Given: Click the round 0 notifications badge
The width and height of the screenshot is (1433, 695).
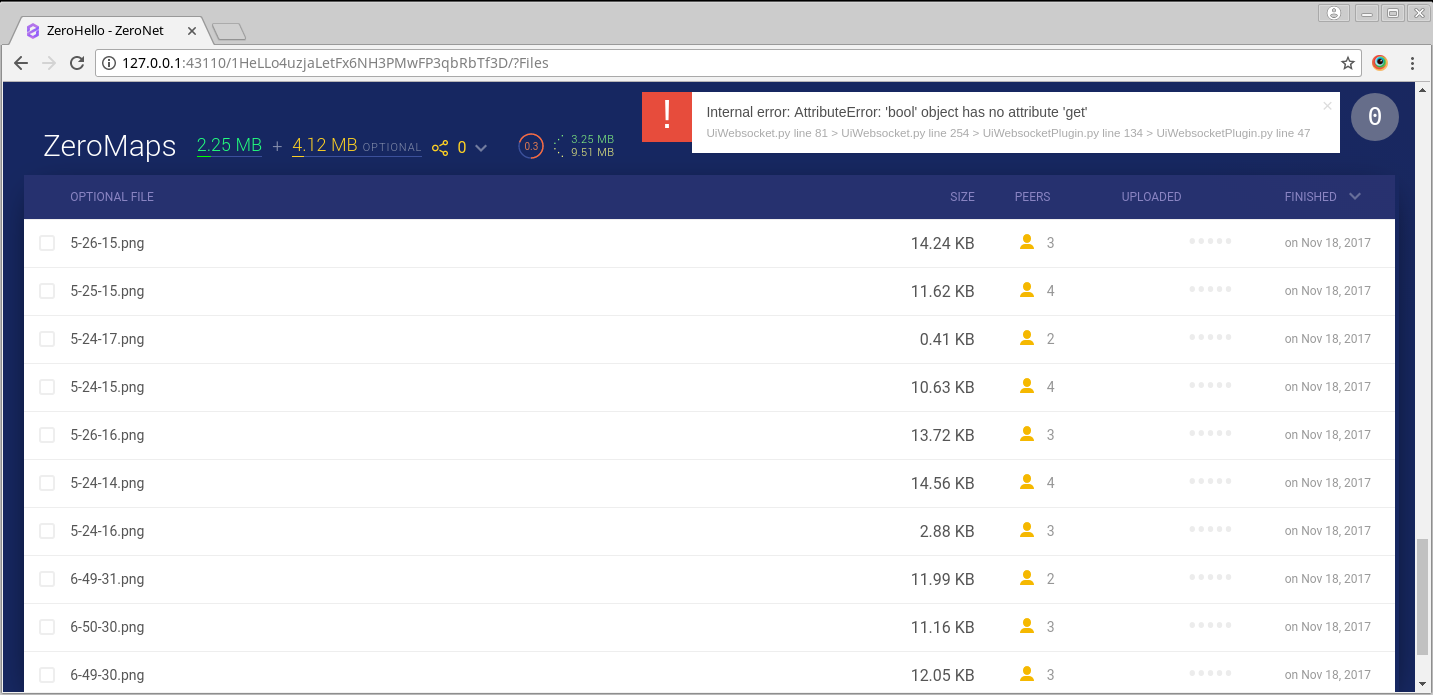Looking at the screenshot, I should pyautogui.click(x=1375, y=117).
